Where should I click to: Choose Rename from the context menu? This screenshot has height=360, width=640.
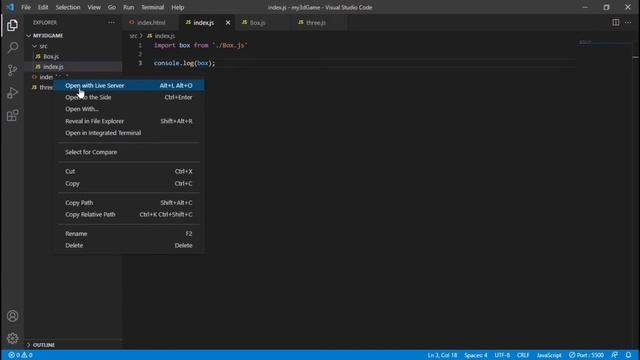[x=129, y=234]
